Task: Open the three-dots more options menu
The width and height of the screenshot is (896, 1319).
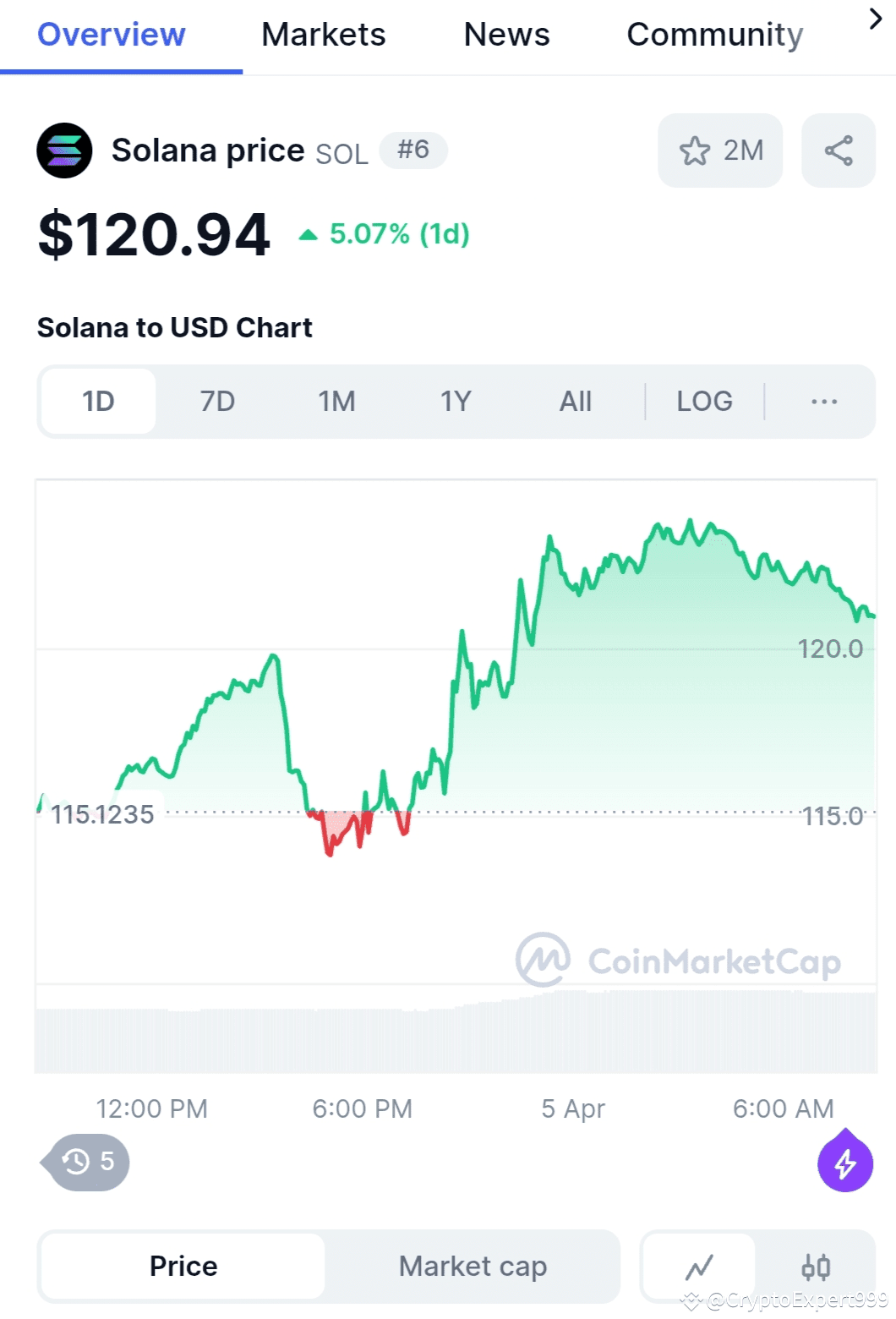Action: (x=823, y=401)
